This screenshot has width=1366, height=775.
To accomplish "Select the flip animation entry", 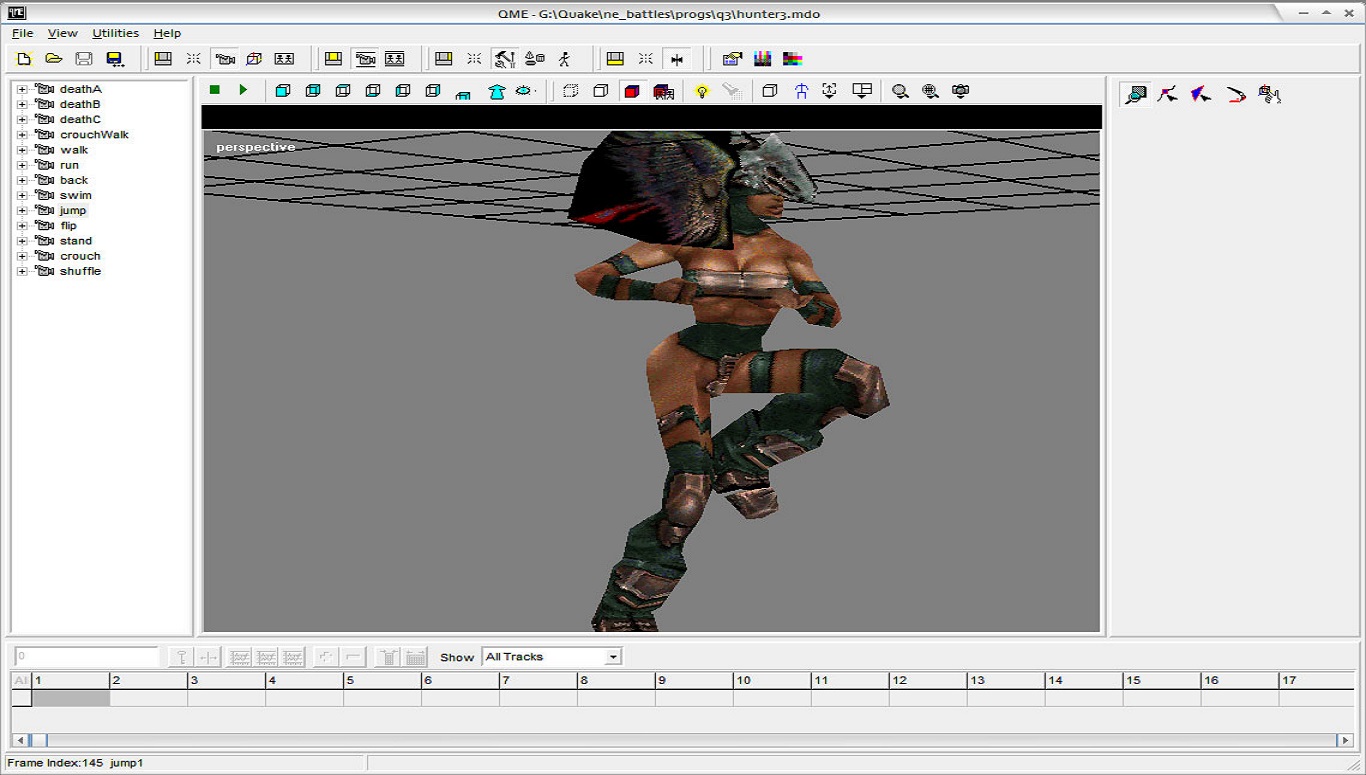I will point(68,226).
